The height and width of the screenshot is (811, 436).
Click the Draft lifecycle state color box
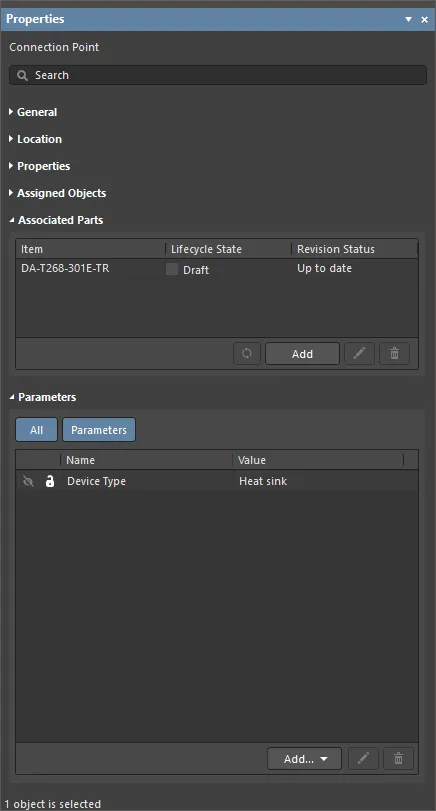point(172,269)
